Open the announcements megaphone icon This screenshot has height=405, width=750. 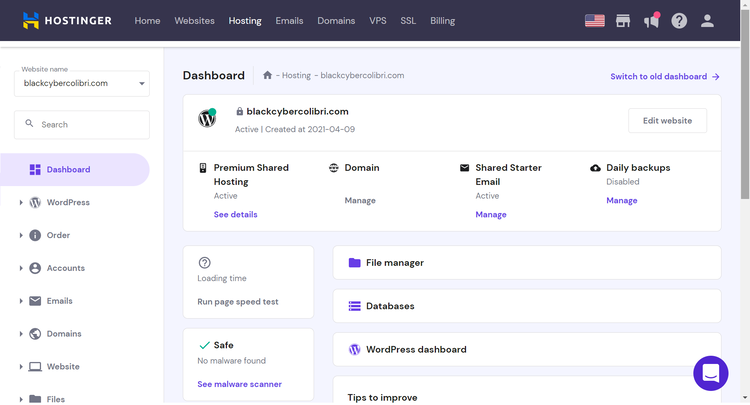coord(651,21)
